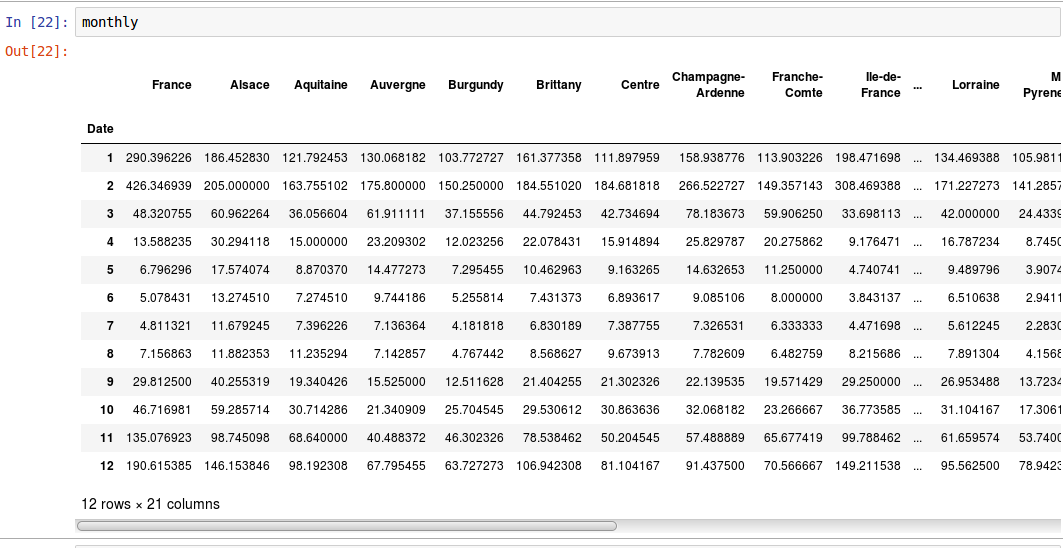This screenshot has width=1063, height=548.
Task: Click the Champagne-Ardenne column header
Action: point(708,85)
